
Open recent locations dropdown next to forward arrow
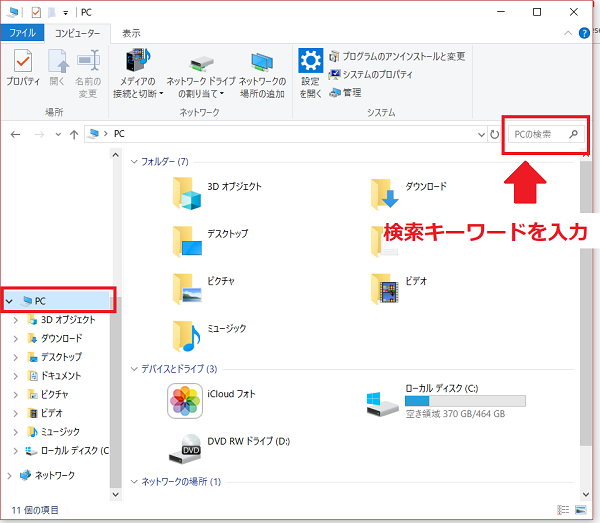click(x=58, y=134)
